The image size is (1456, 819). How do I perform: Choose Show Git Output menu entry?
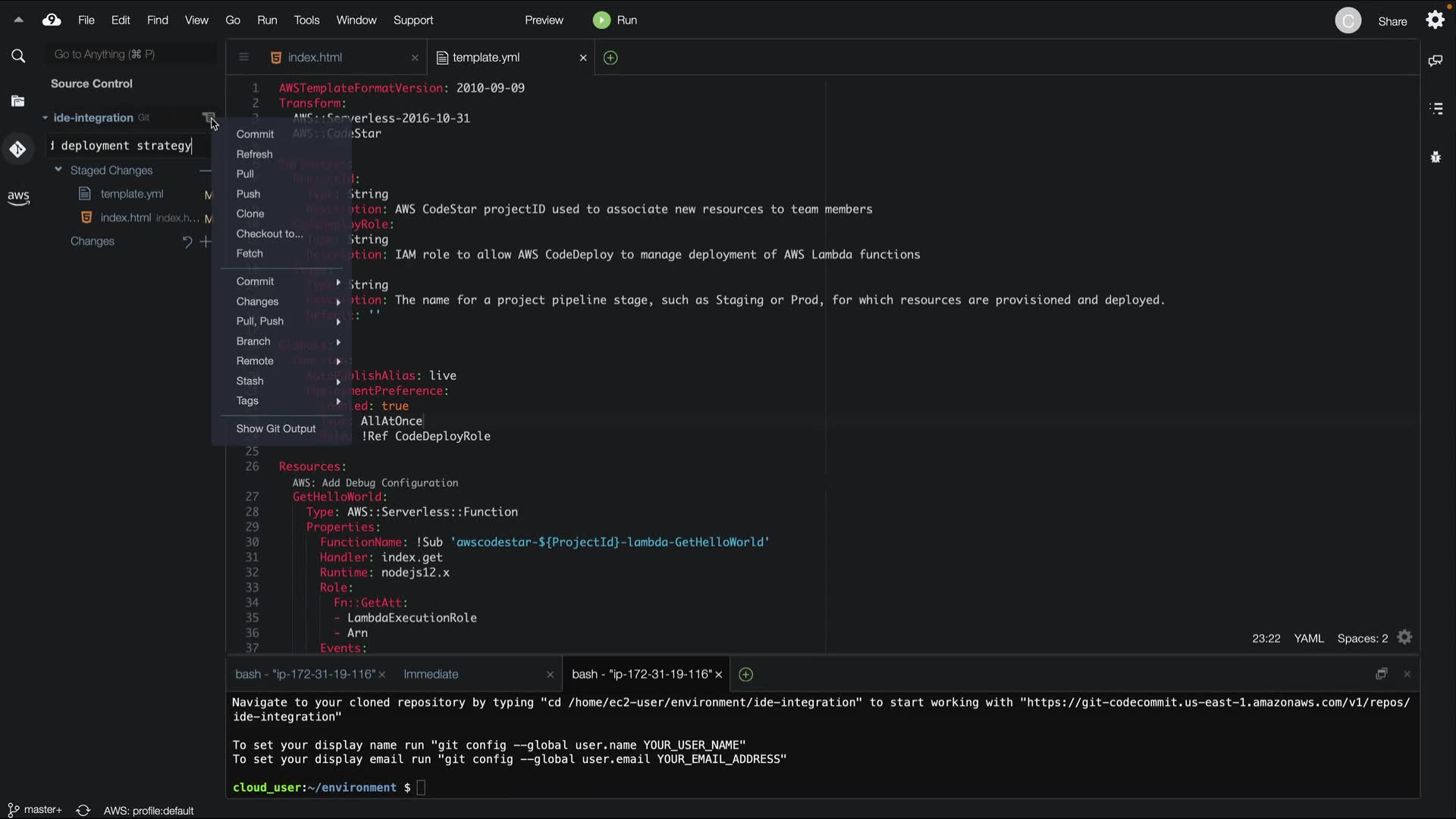[x=275, y=428]
